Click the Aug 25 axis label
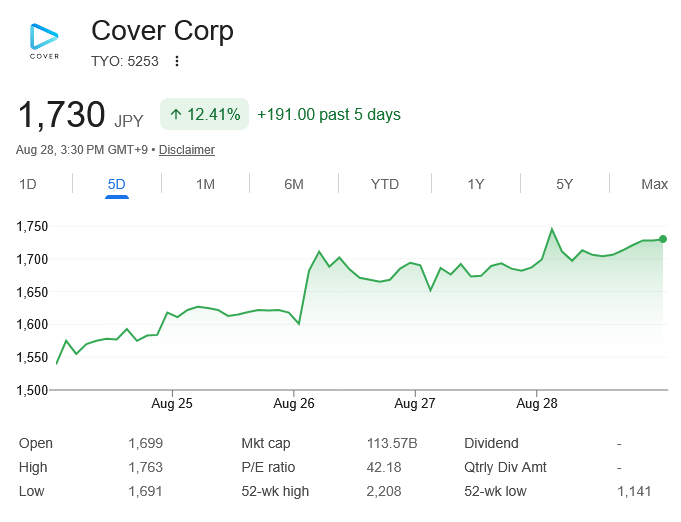Screen dimensions: 681x522 [x=172, y=403]
